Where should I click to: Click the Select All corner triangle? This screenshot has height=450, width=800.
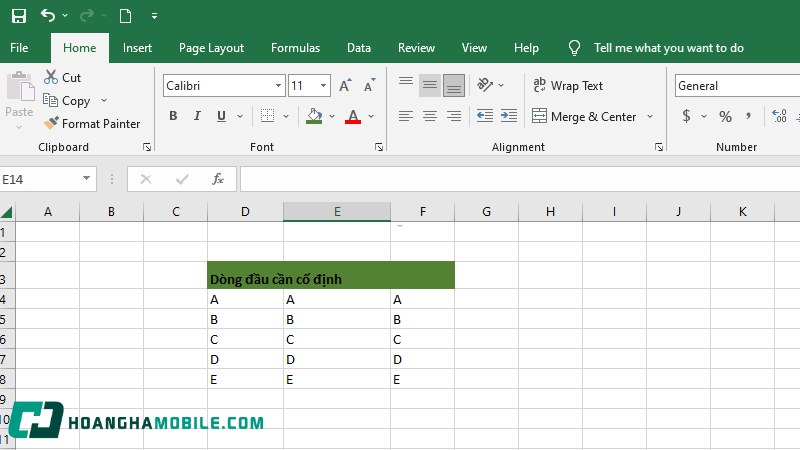point(7,212)
